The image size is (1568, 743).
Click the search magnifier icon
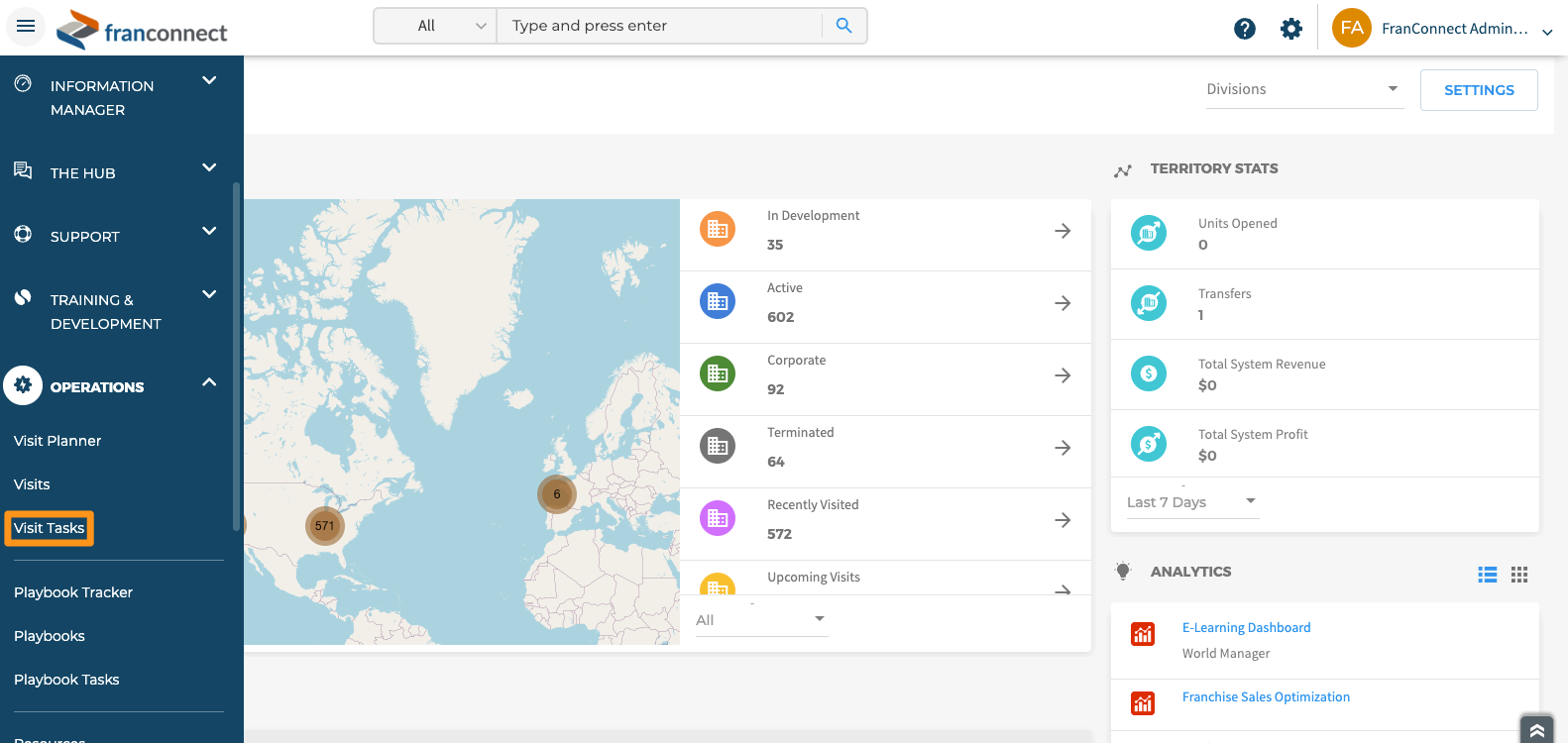[843, 26]
